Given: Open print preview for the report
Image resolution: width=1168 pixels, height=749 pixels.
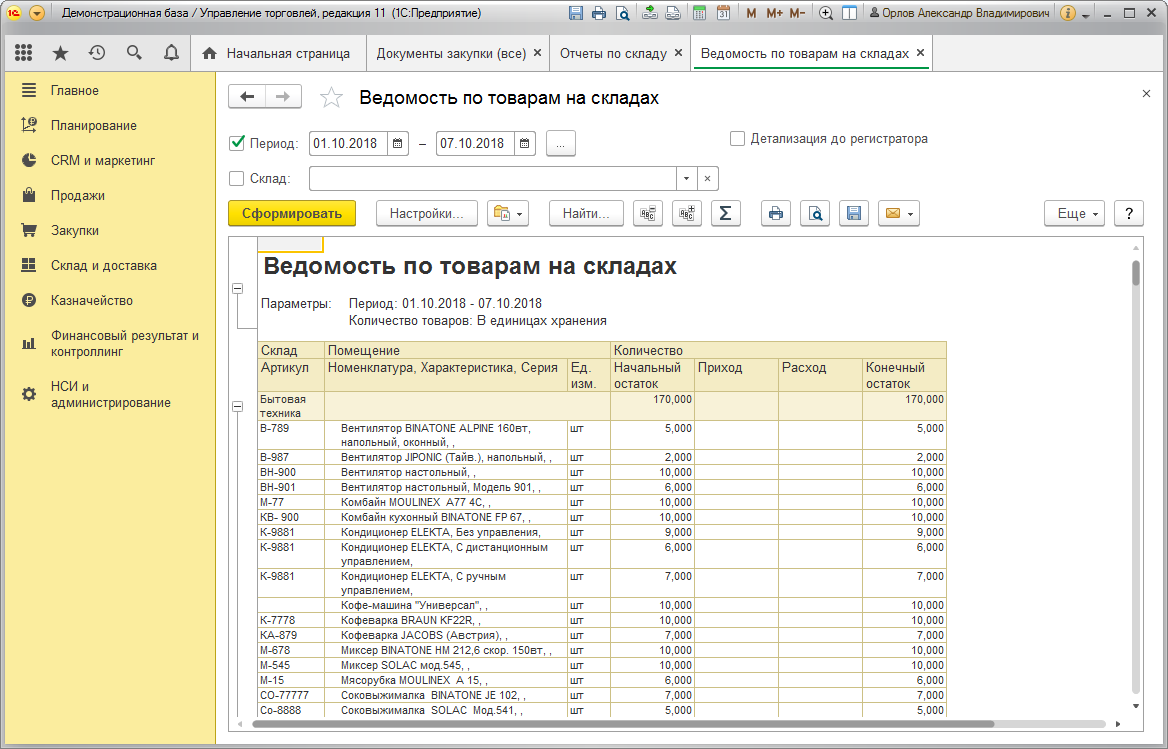Looking at the screenshot, I should [814, 213].
